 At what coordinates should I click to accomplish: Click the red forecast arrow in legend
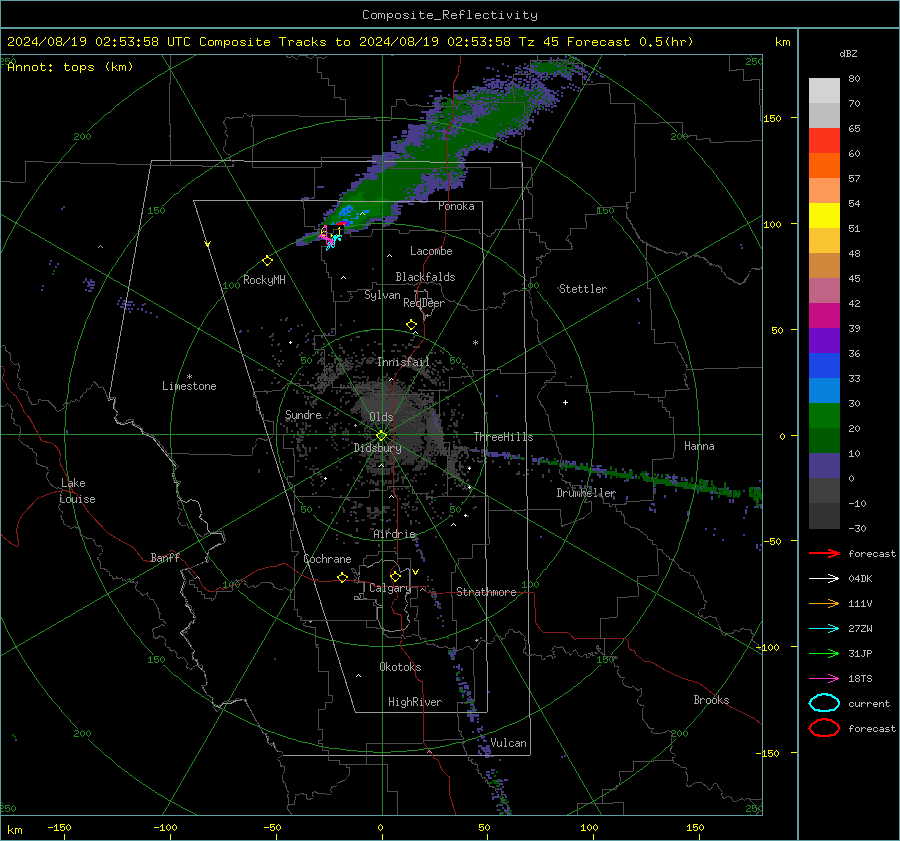click(824, 553)
